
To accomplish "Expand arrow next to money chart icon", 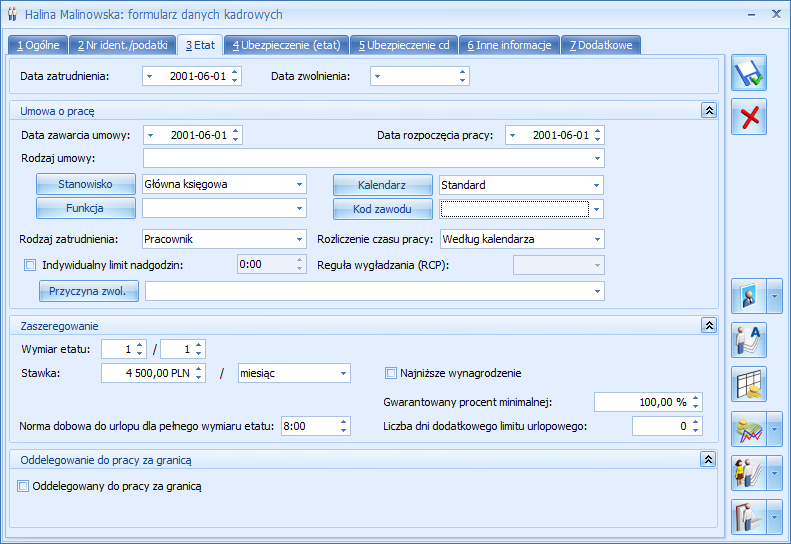I will pyautogui.click(x=774, y=429).
